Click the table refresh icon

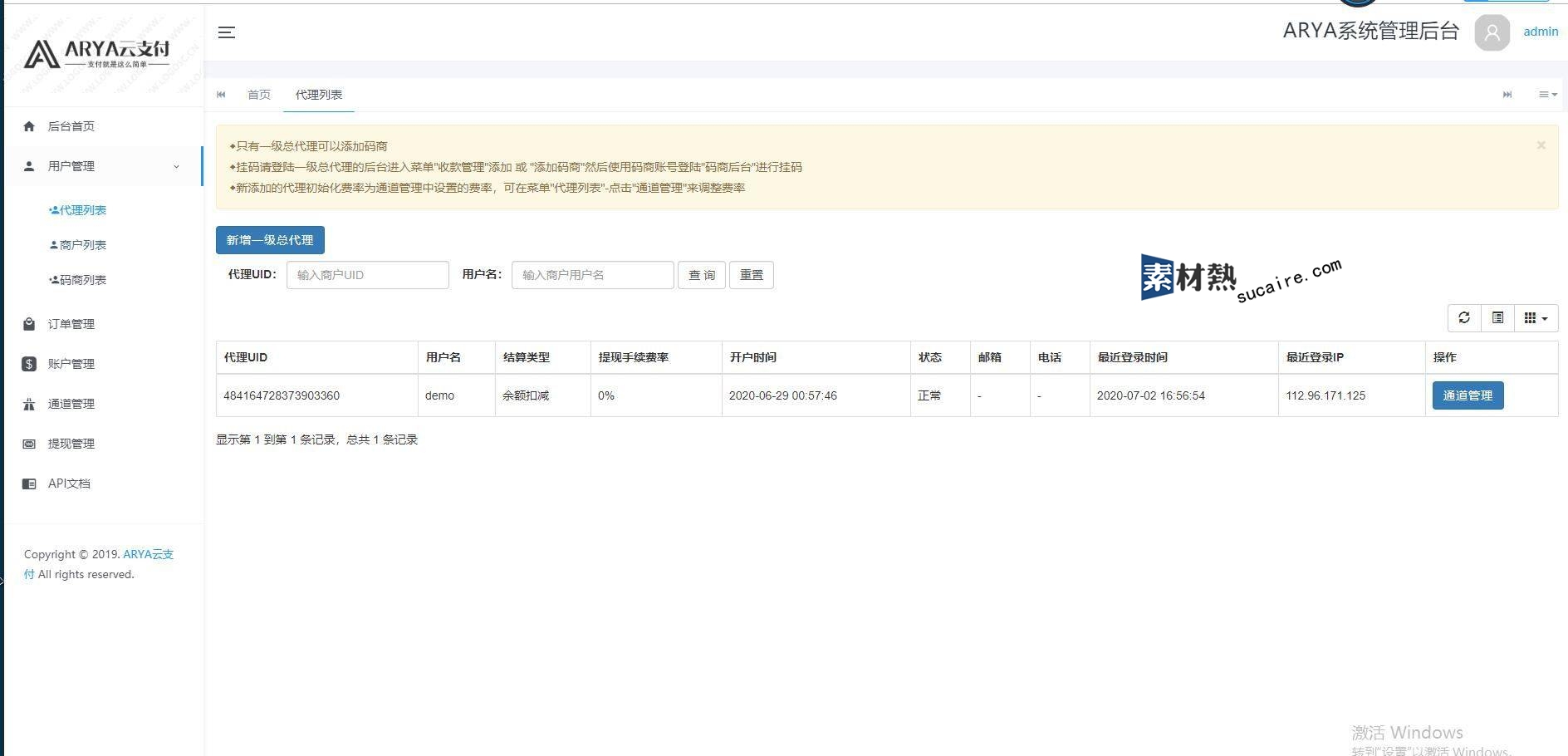pyautogui.click(x=1464, y=318)
